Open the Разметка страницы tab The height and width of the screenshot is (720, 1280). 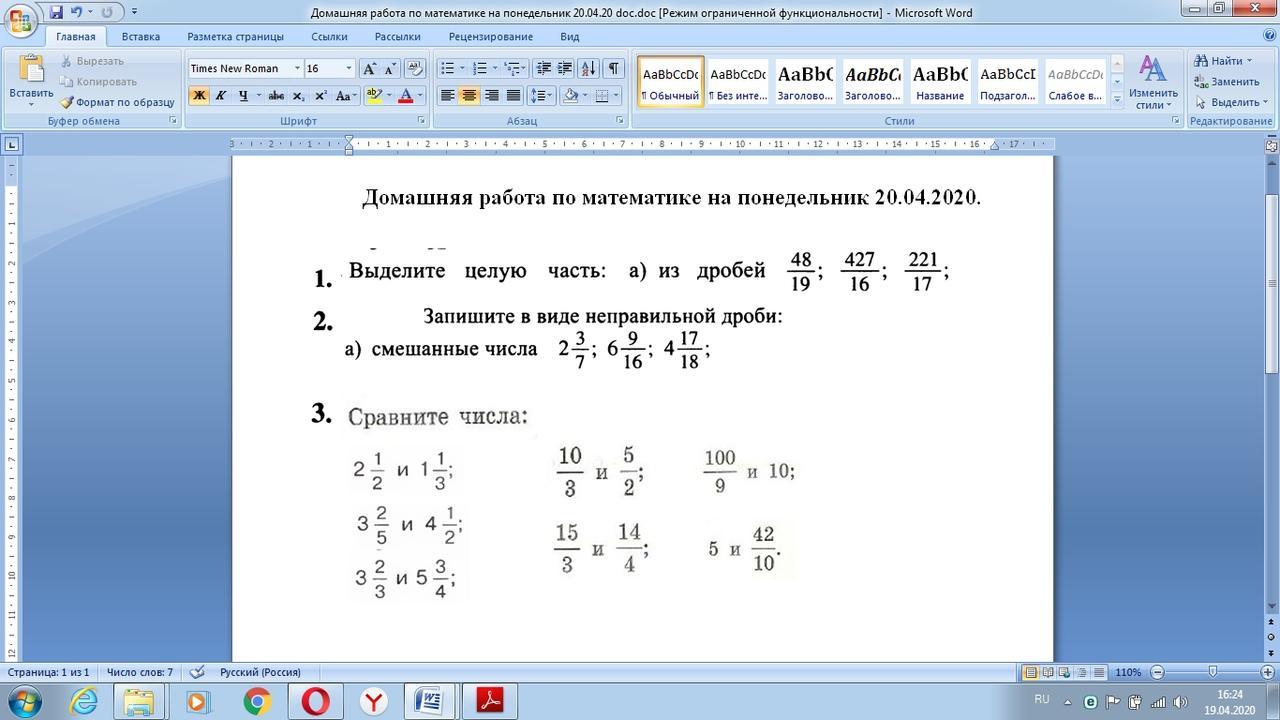[x=235, y=37]
